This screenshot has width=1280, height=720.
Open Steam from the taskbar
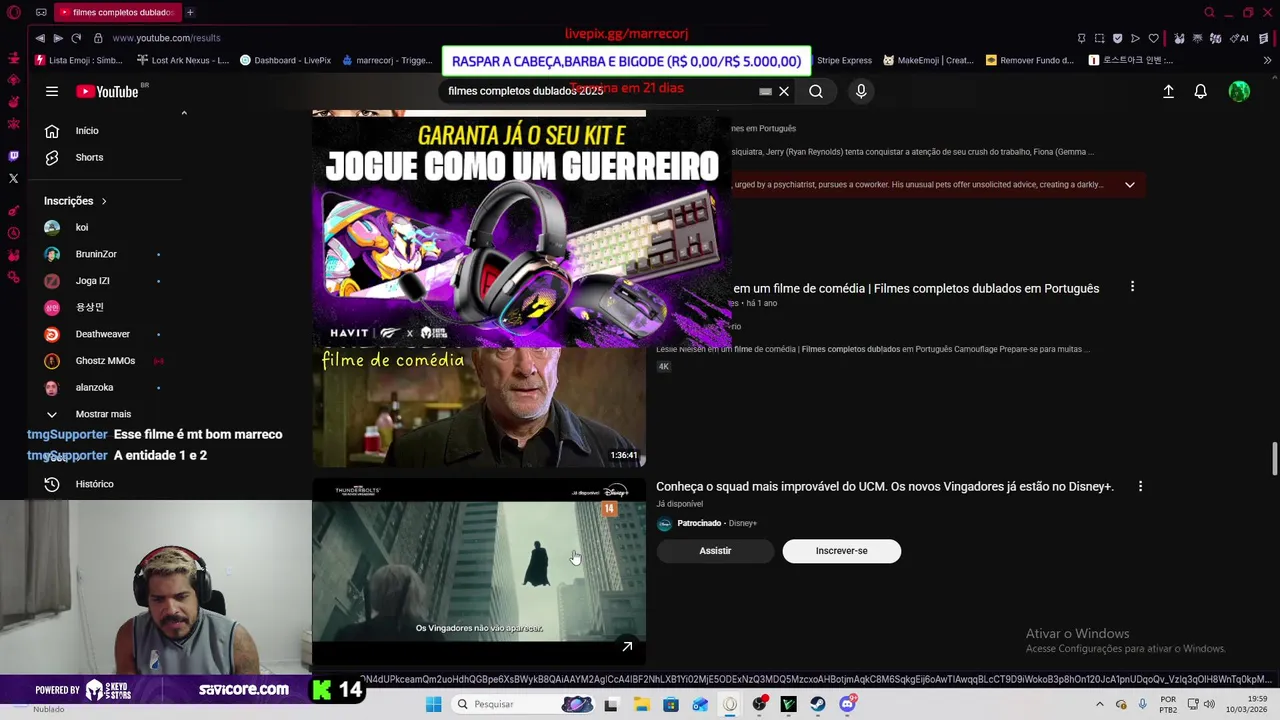click(818, 704)
